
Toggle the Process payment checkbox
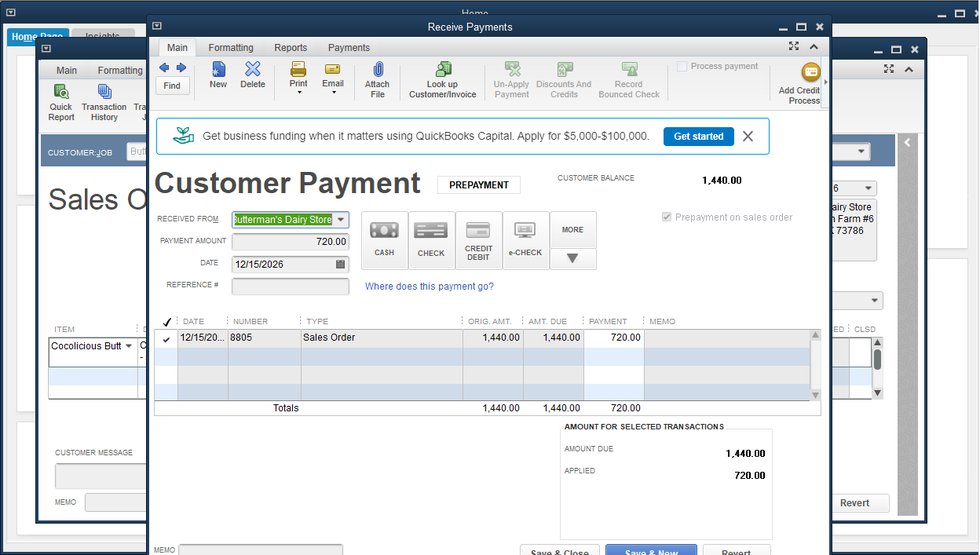(683, 67)
